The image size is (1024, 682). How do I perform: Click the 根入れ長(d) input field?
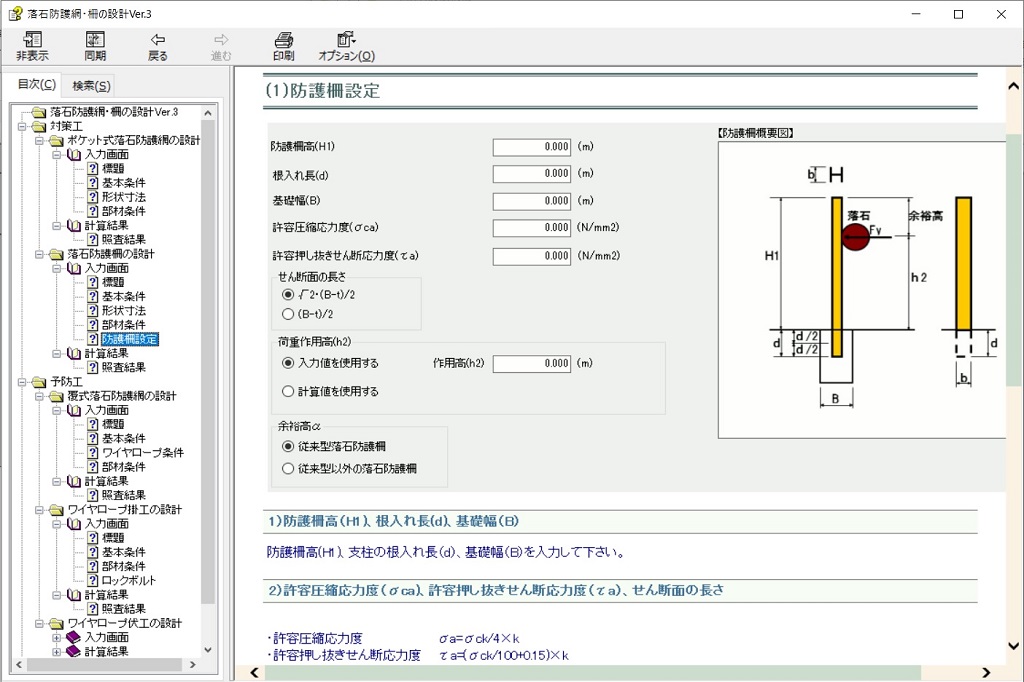pyautogui.click(x=532, y=174)
